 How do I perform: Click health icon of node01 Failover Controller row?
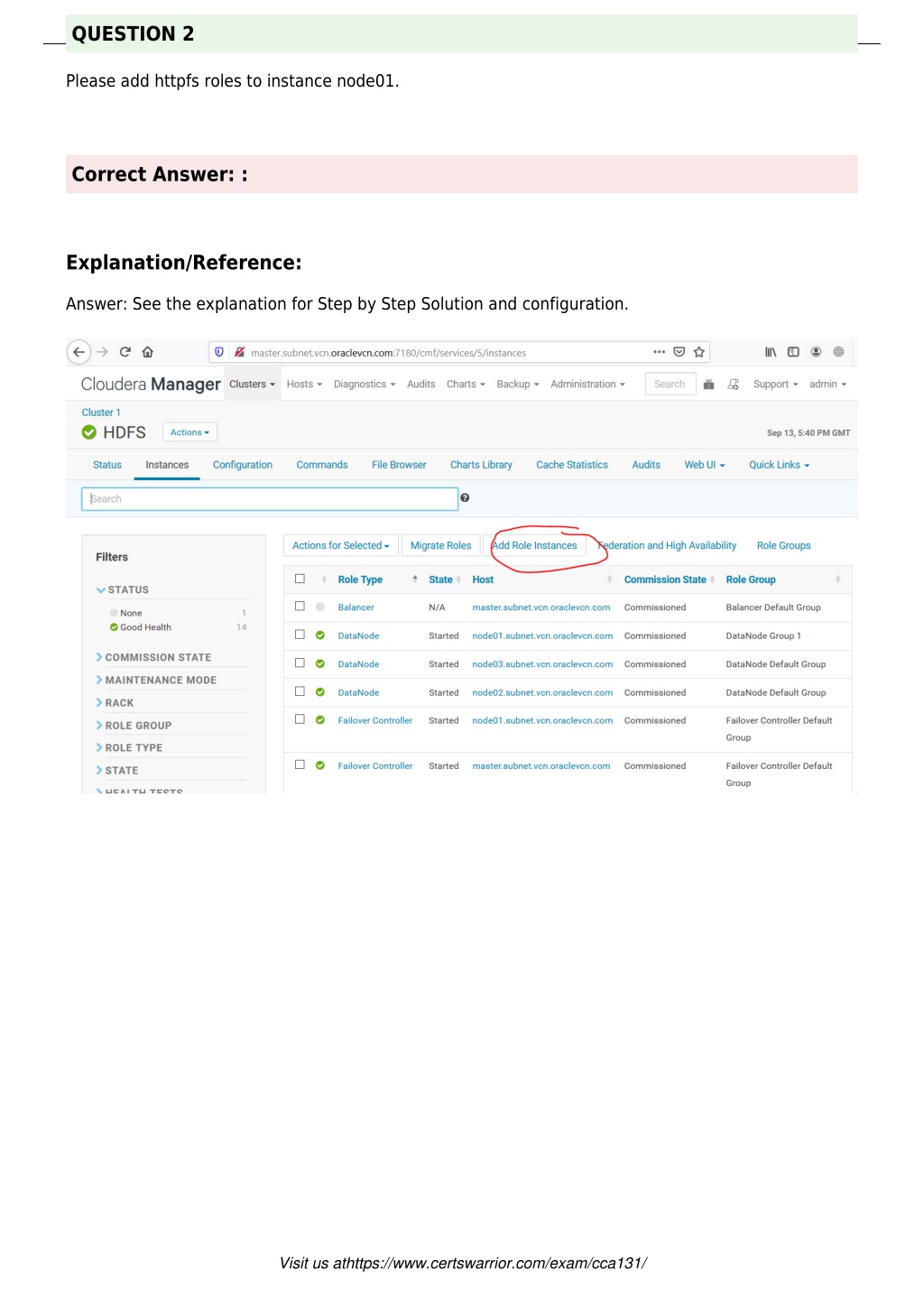click(320, 720)
